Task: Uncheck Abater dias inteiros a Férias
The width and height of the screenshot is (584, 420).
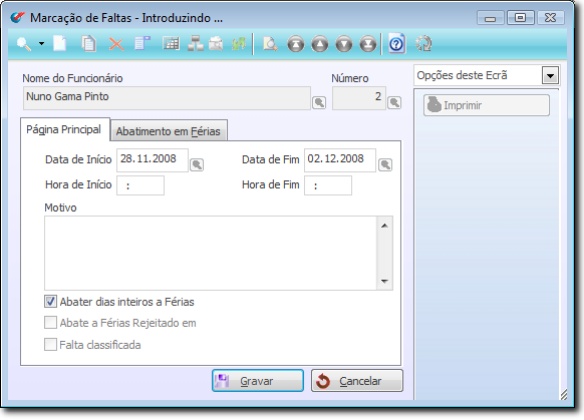Action: [x=50, y=301]
